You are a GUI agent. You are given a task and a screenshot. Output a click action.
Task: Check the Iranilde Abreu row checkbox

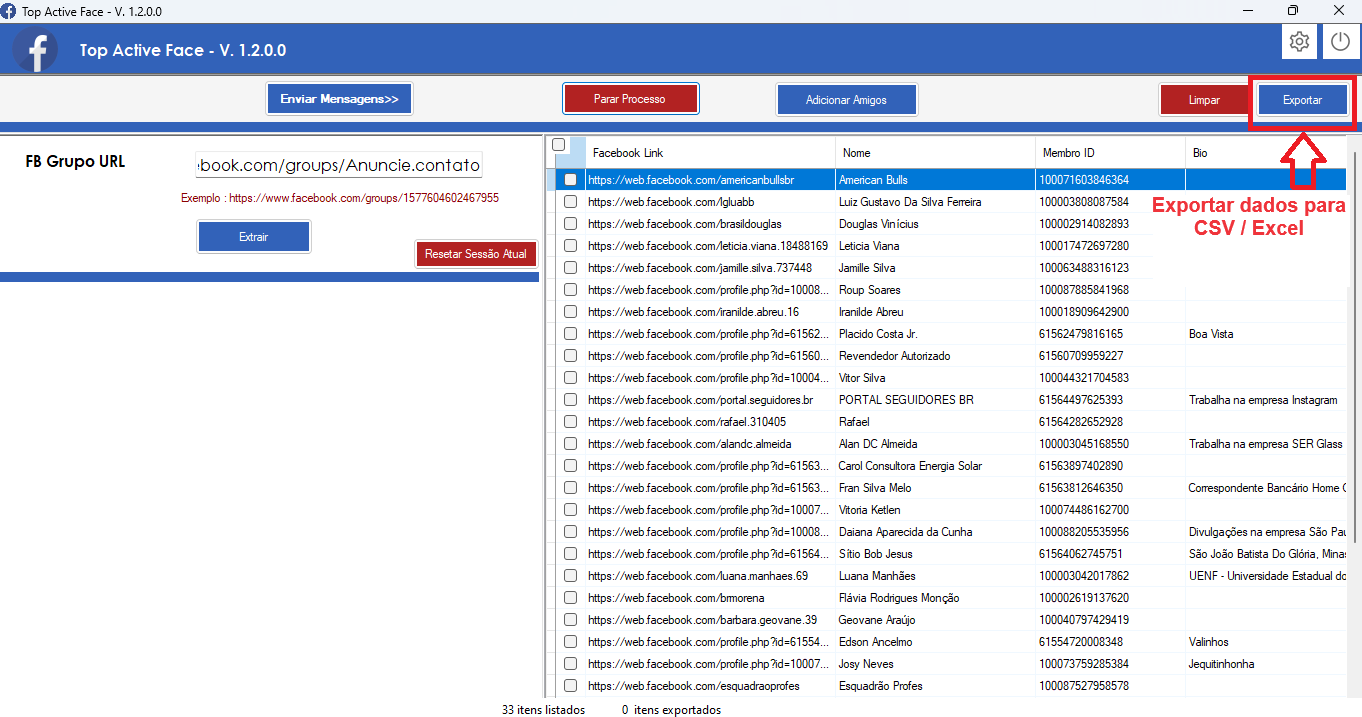[x=570, y=312]
